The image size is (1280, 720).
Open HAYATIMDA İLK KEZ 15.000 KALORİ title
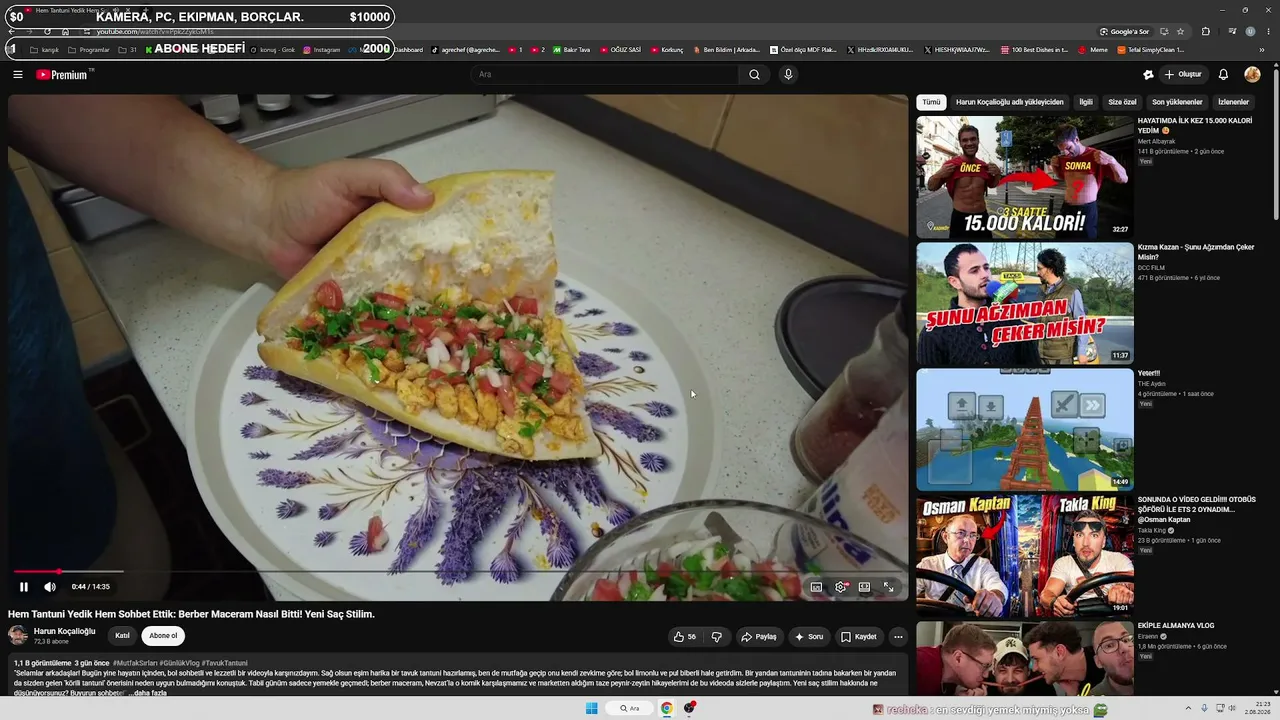1195,125
